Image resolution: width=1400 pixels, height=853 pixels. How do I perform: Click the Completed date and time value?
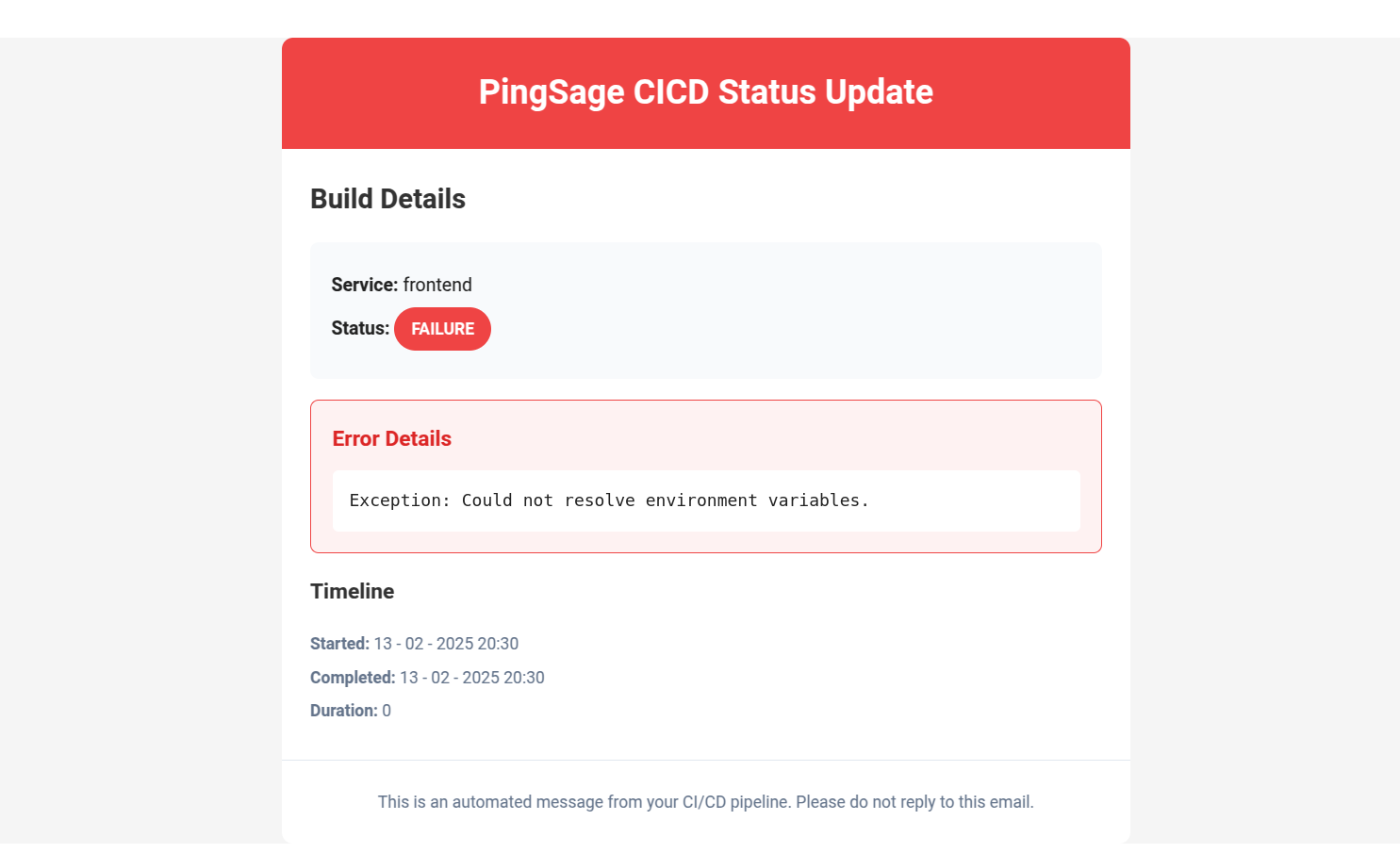(x=471, y=678)
